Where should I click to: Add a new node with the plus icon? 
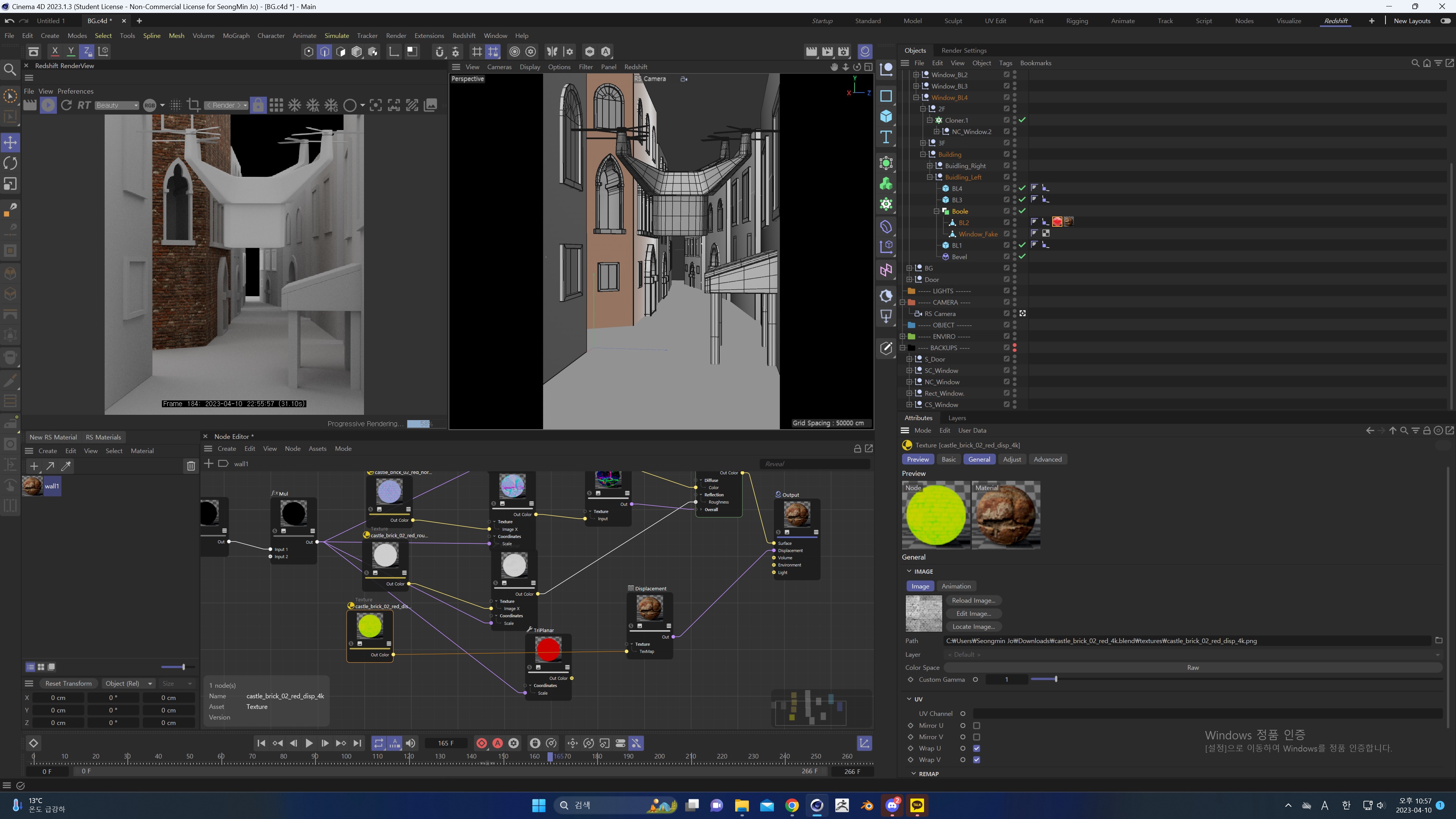(x=209, y=463)
